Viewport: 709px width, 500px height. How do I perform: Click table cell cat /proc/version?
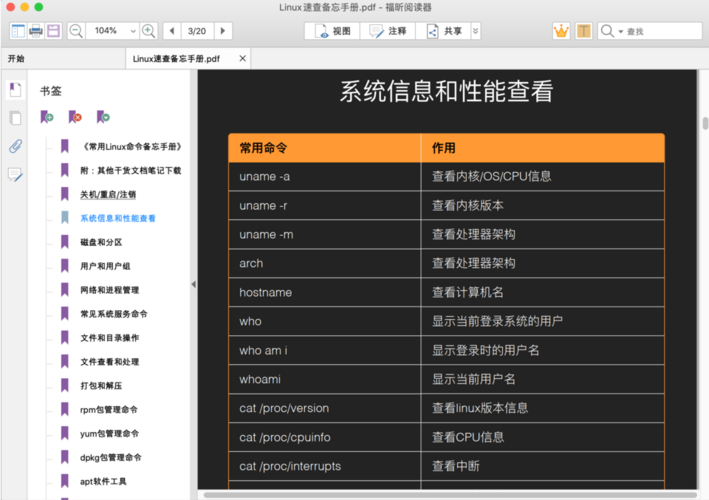(325, 408)
